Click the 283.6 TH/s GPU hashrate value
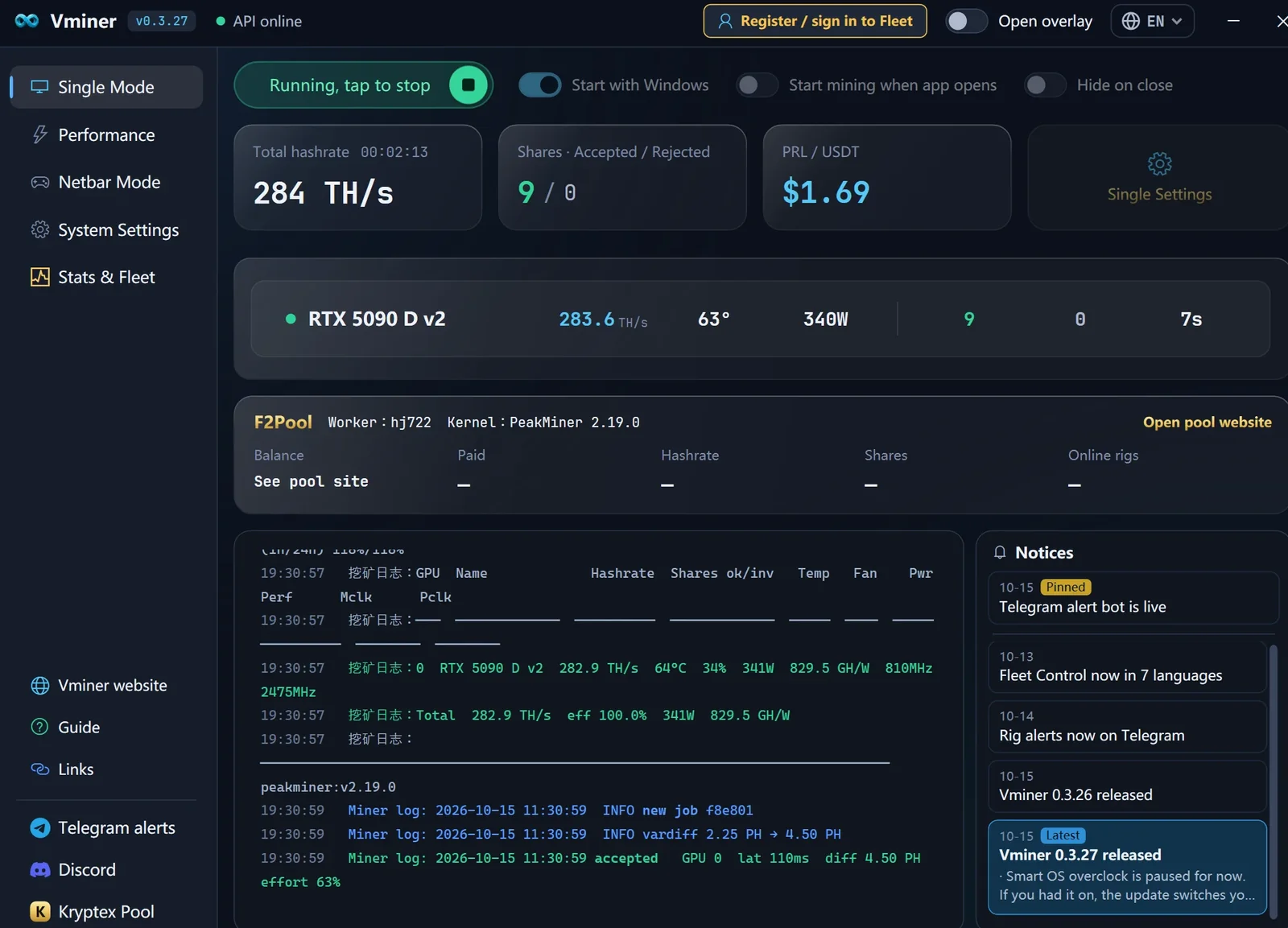Image resolution: width=1288 pixels, height=928 pixels. click(x=603, y=320)
